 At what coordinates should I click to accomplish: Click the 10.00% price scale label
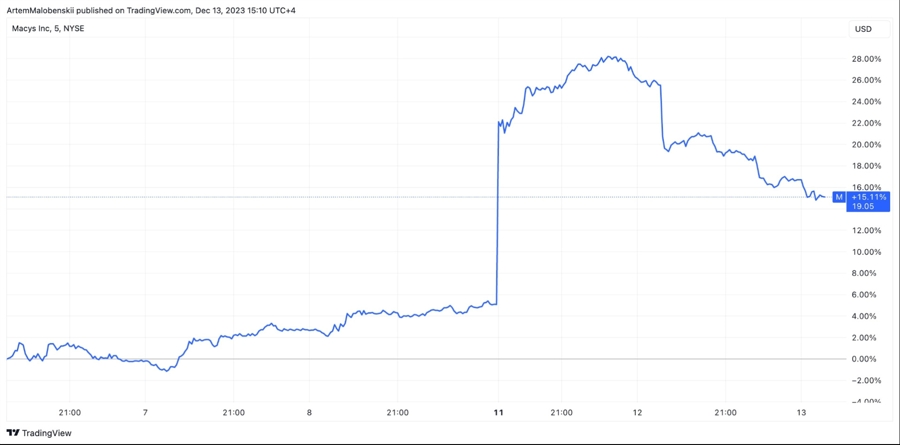click(x=865, y=252)
